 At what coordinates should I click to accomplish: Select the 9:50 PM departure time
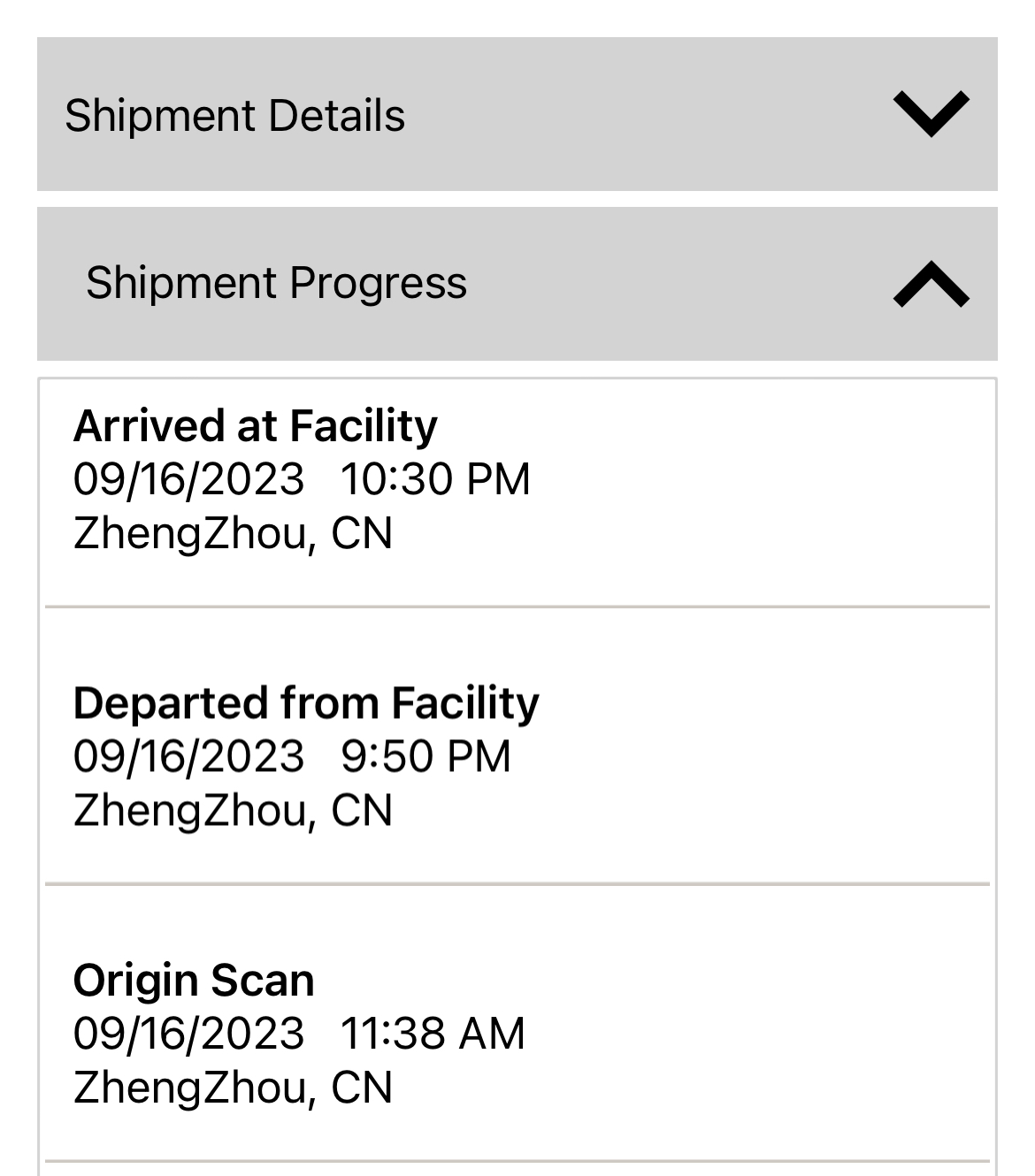[425, 757]
